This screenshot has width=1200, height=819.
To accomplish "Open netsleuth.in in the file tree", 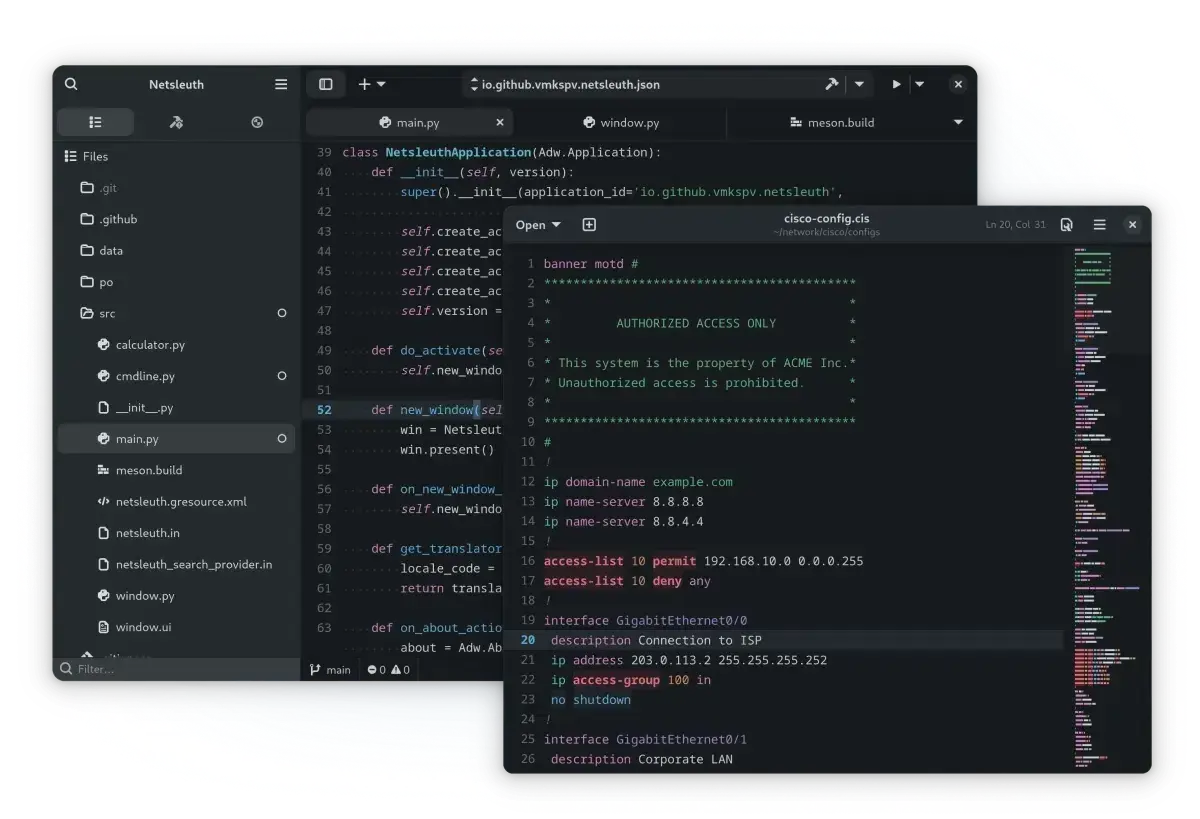I will [176, 533].
